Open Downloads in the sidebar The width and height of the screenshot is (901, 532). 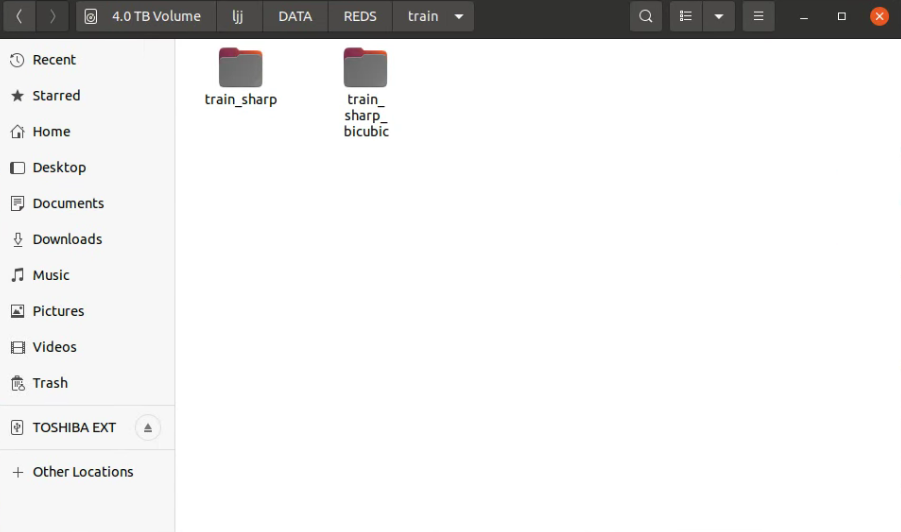point(87,239)
